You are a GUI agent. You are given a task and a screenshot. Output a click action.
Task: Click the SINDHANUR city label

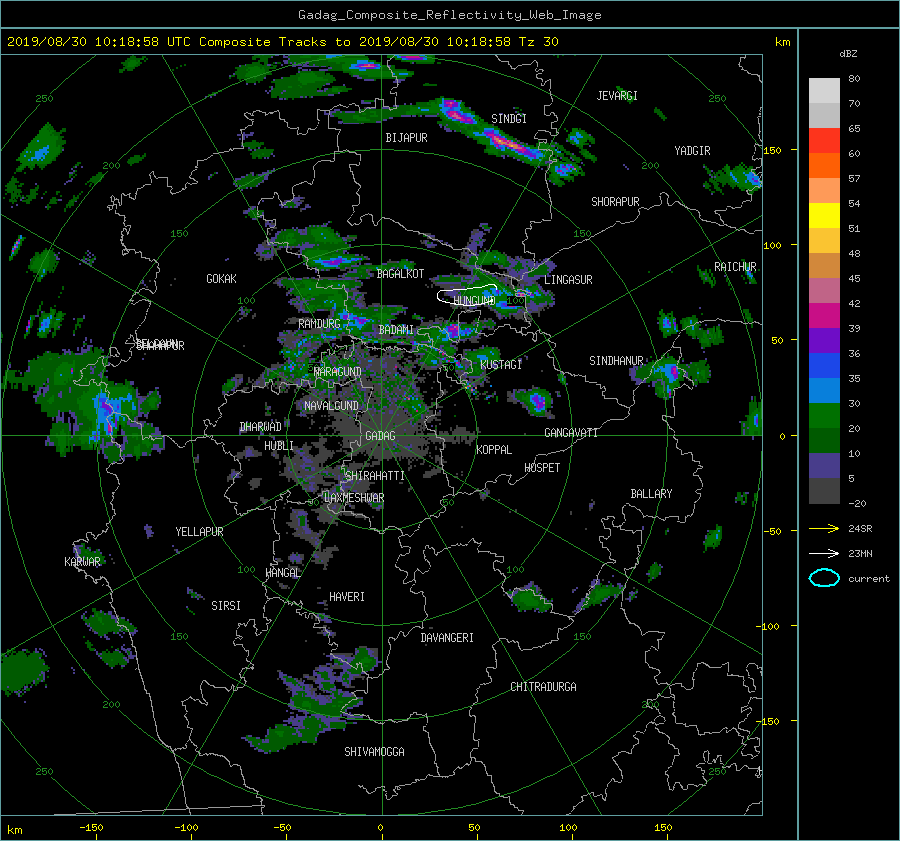616,361
